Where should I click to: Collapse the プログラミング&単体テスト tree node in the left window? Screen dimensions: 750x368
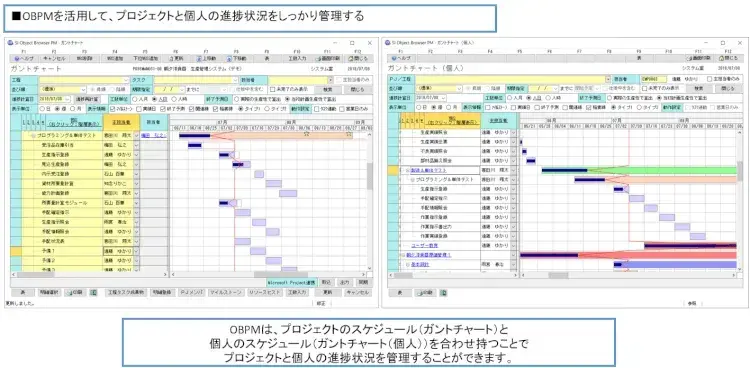33,136
